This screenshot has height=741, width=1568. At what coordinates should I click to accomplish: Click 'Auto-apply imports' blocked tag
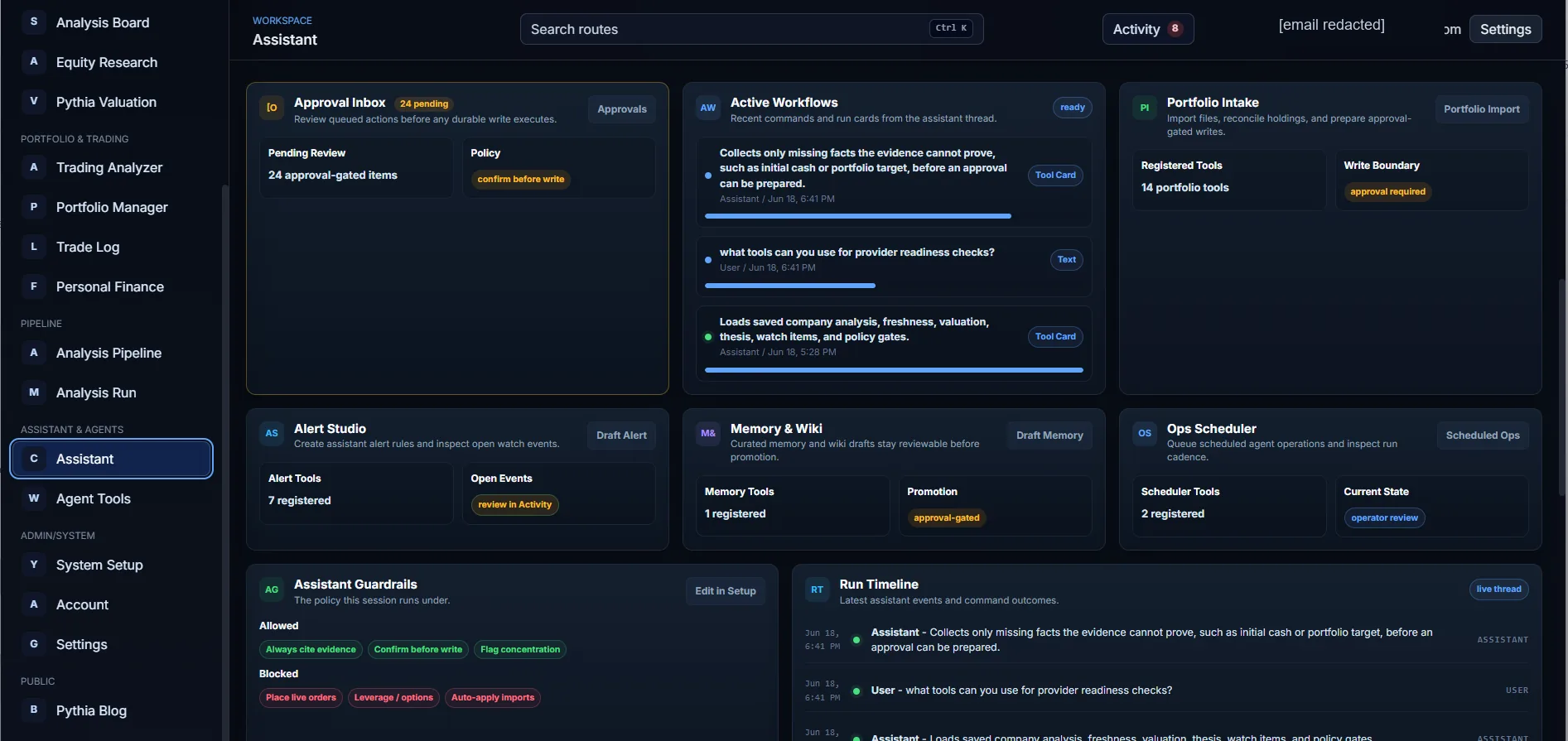click(493, 698)
